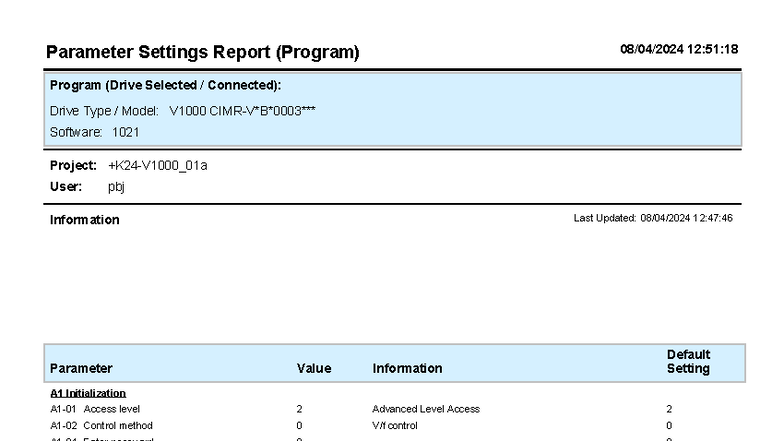
Task: Select user name pbj
Action: click(116, 187)
